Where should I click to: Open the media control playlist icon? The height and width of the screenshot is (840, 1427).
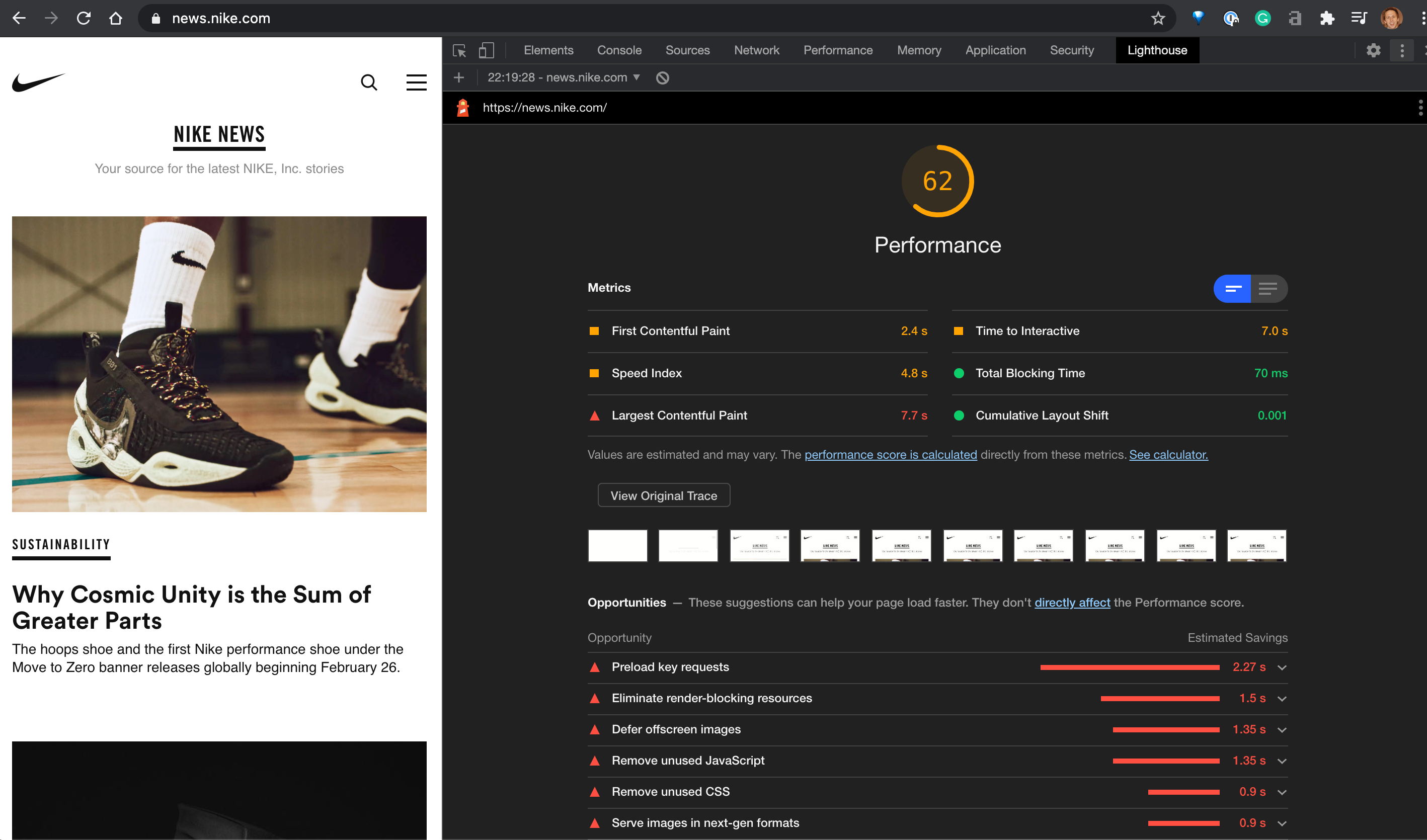pyautogui.click(x=1359, y=18)
